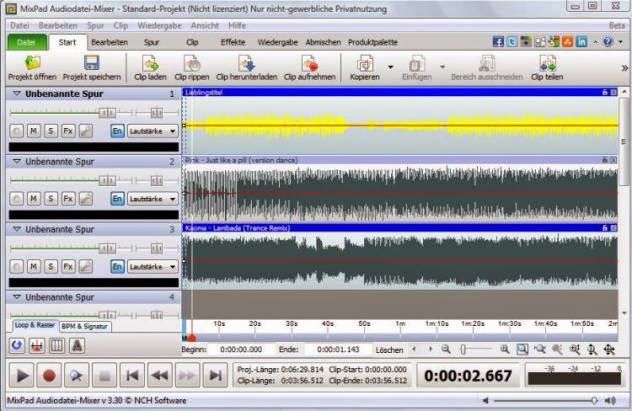This screenshot has height=411, width=632.
Task: Open the Hilfe menu
Action: pos(237,25)
